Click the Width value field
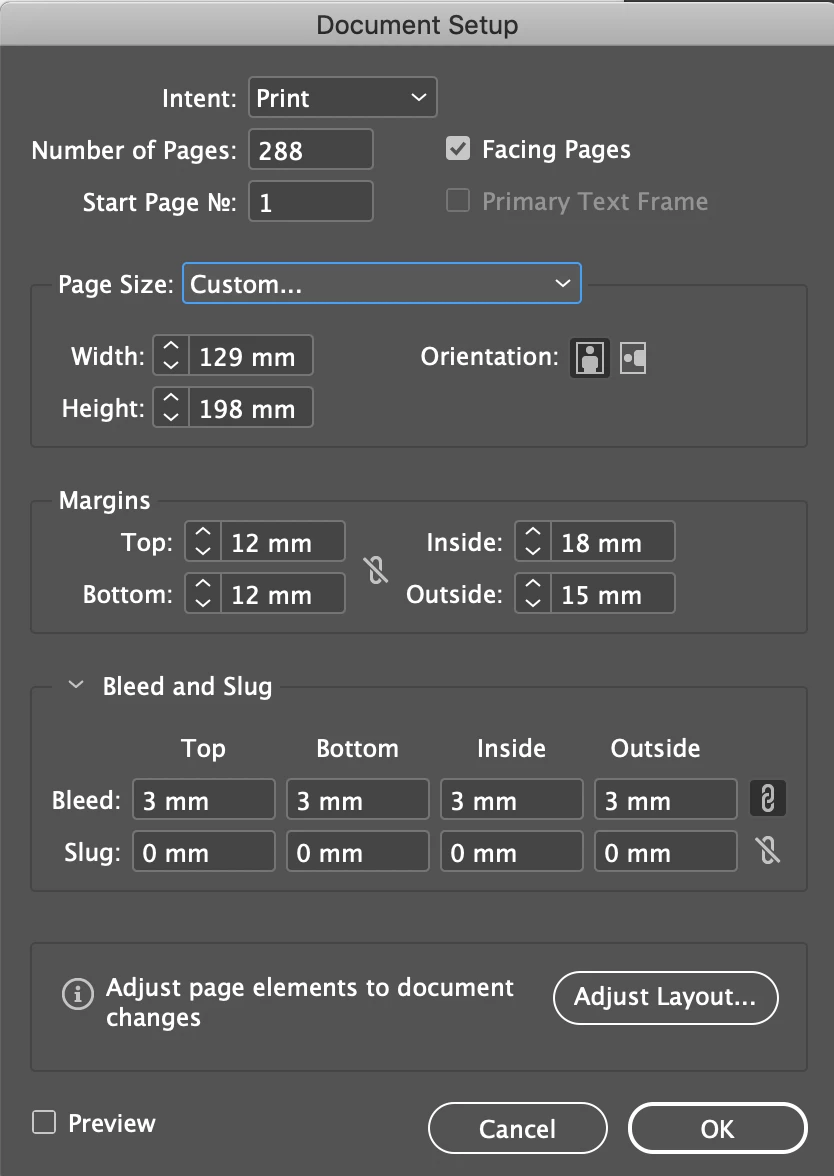This screenshot has width=834, height=1176. coord(250,355)
